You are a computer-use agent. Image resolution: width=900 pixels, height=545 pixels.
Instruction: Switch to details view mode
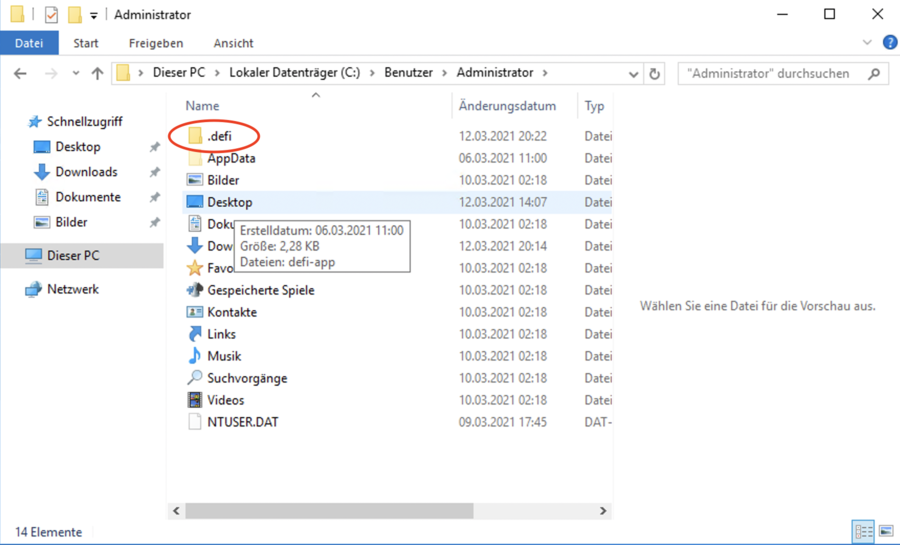(863, 532)
